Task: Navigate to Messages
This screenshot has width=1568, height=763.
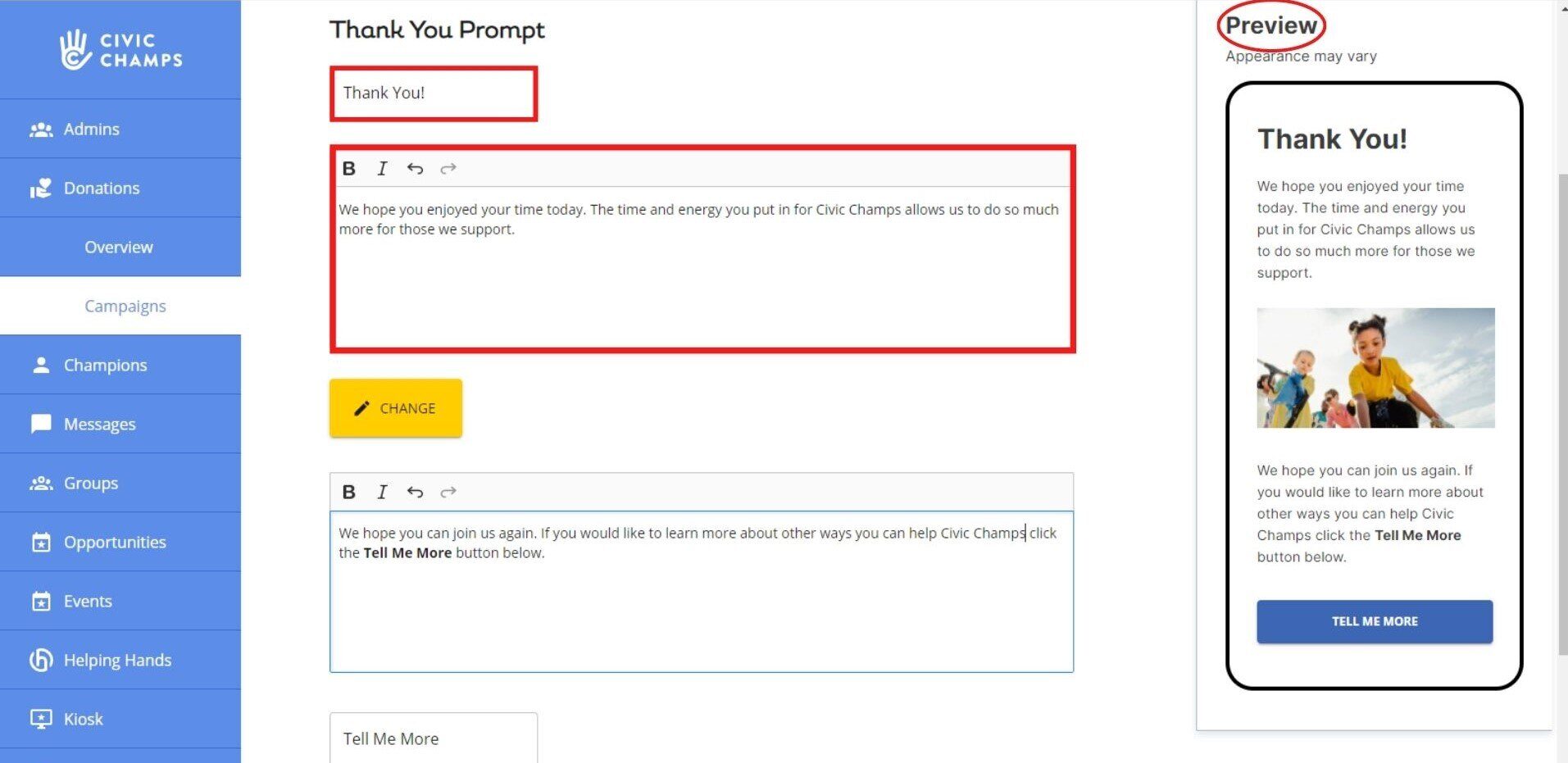Action: pos(99,425)
